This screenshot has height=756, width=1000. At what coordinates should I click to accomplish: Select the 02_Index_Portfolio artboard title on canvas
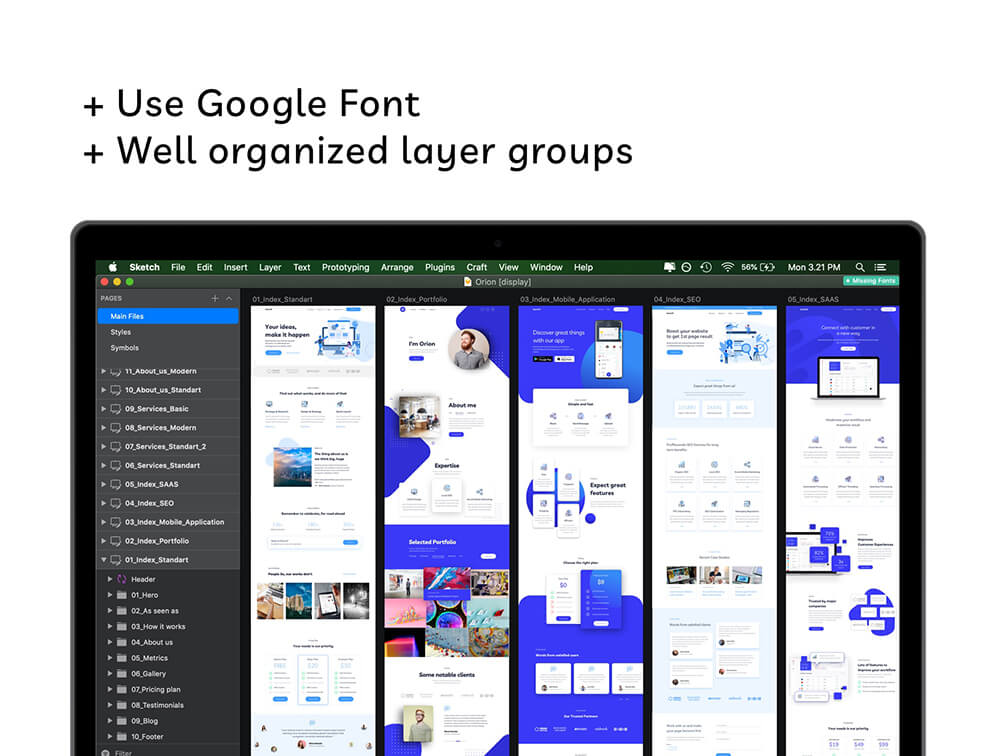point(417,299)
